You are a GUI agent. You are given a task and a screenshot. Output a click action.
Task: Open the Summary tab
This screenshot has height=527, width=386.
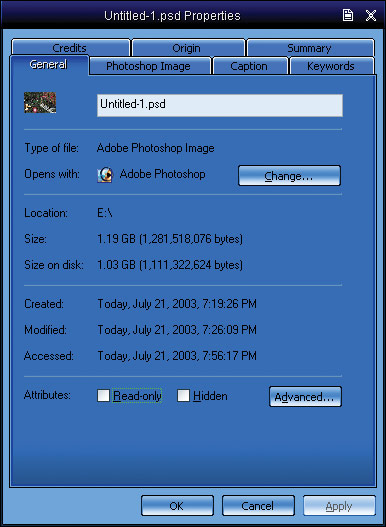pyautogui.click(x=309, y=48)
